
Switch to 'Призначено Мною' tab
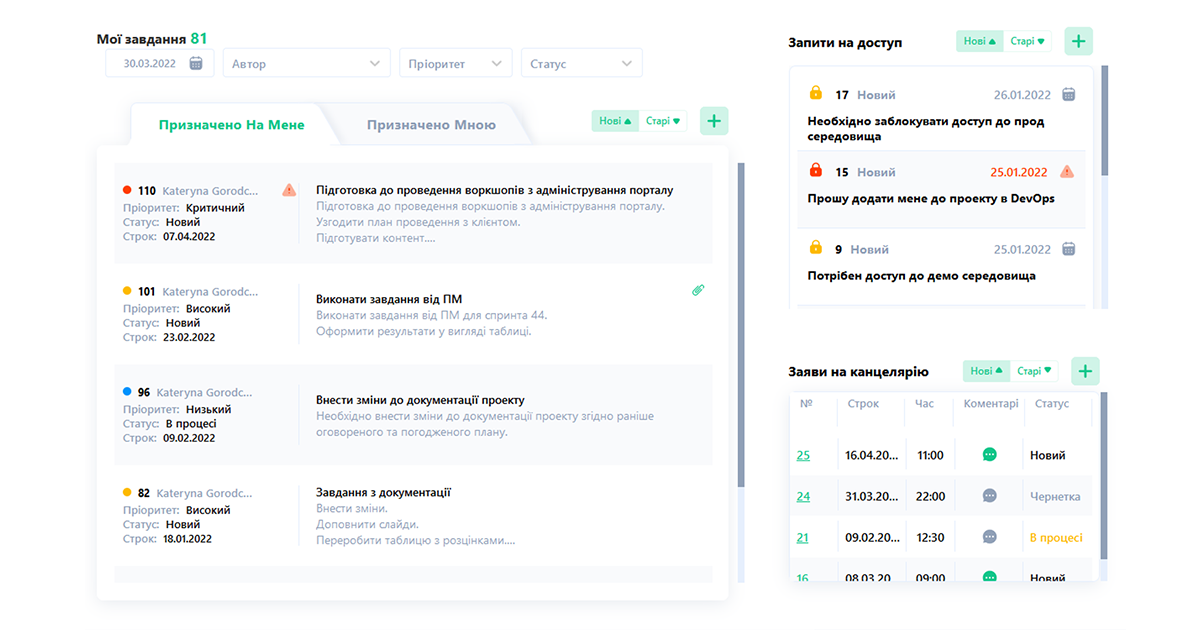click(431, 125)
